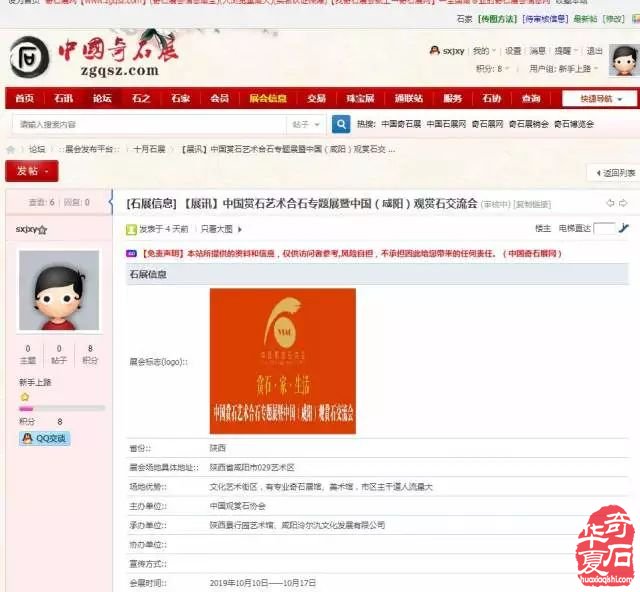This screenshot has height=592, width=640.
Task: Open 交易 in the navigation bar
Action: click(x=316, y=98)
